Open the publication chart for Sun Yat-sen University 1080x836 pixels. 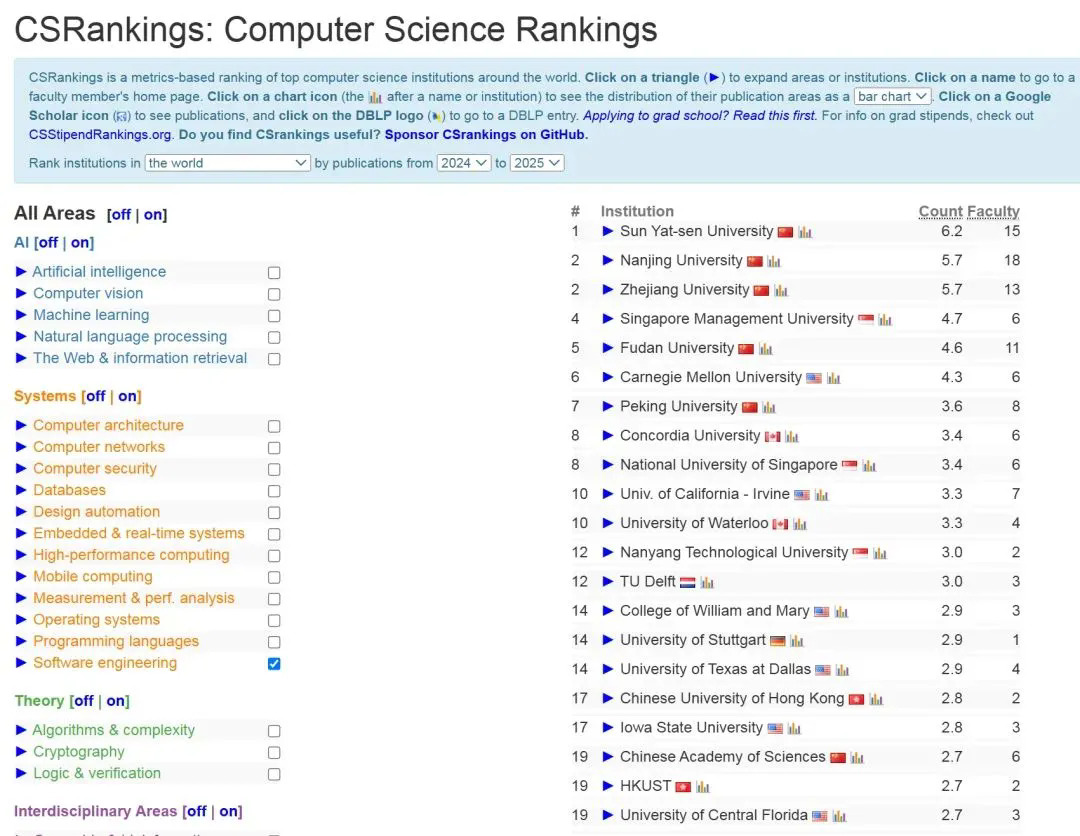click(806, 231)
